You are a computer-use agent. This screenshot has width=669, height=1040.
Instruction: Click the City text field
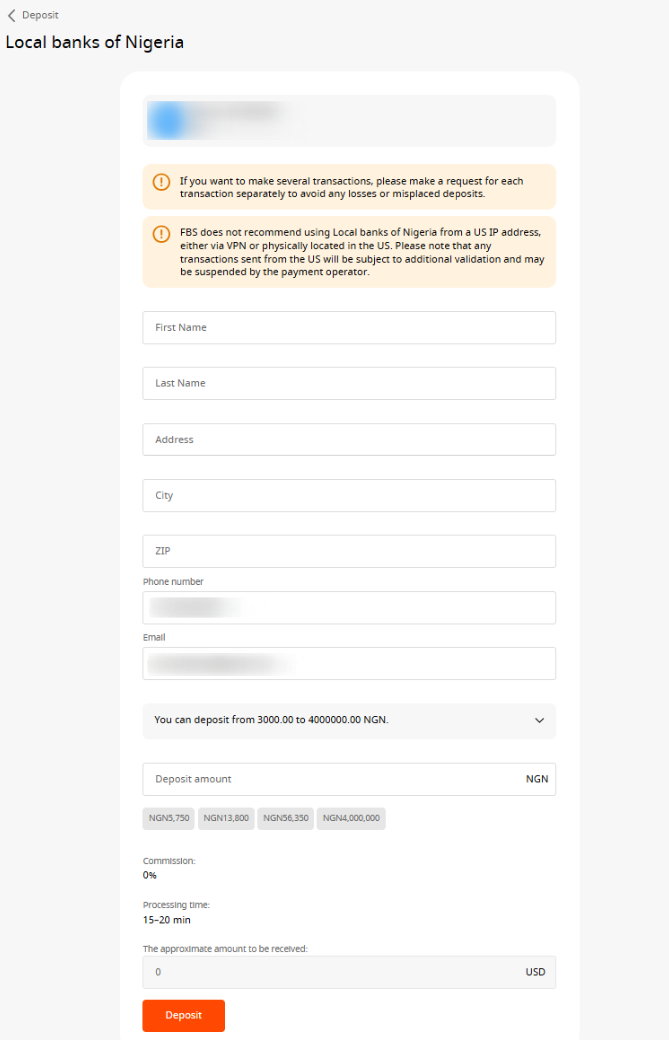click(x=349, y=496)
